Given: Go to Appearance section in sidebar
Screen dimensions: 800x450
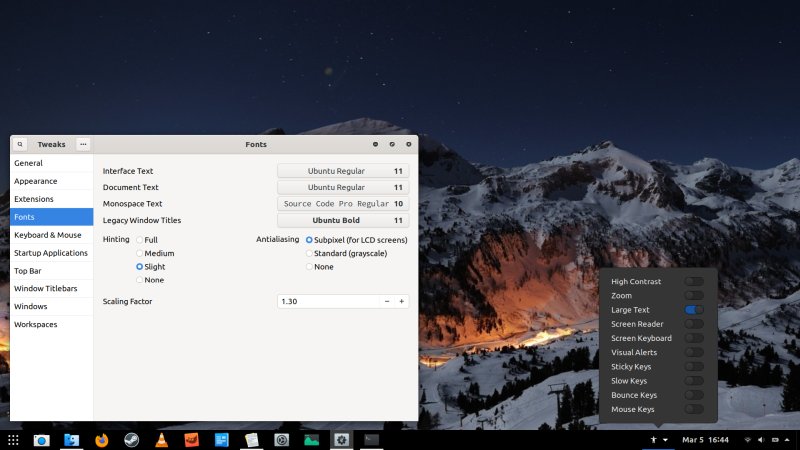Looking at the screenshot, I should [x=36, y=181].
